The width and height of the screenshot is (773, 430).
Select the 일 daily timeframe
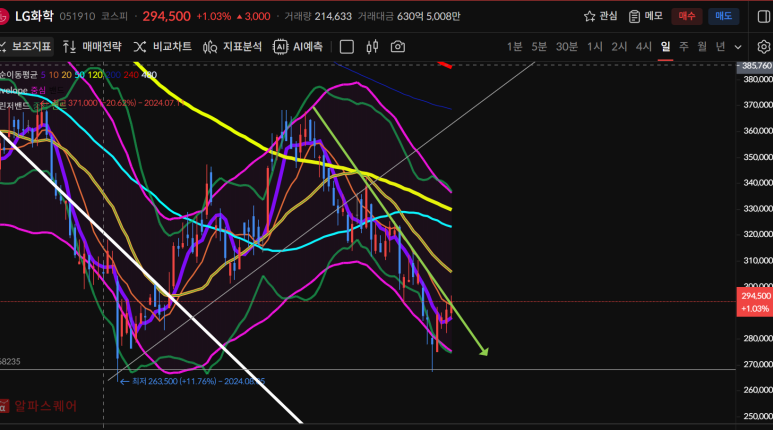pyautogui.click(x=665, y=47)
